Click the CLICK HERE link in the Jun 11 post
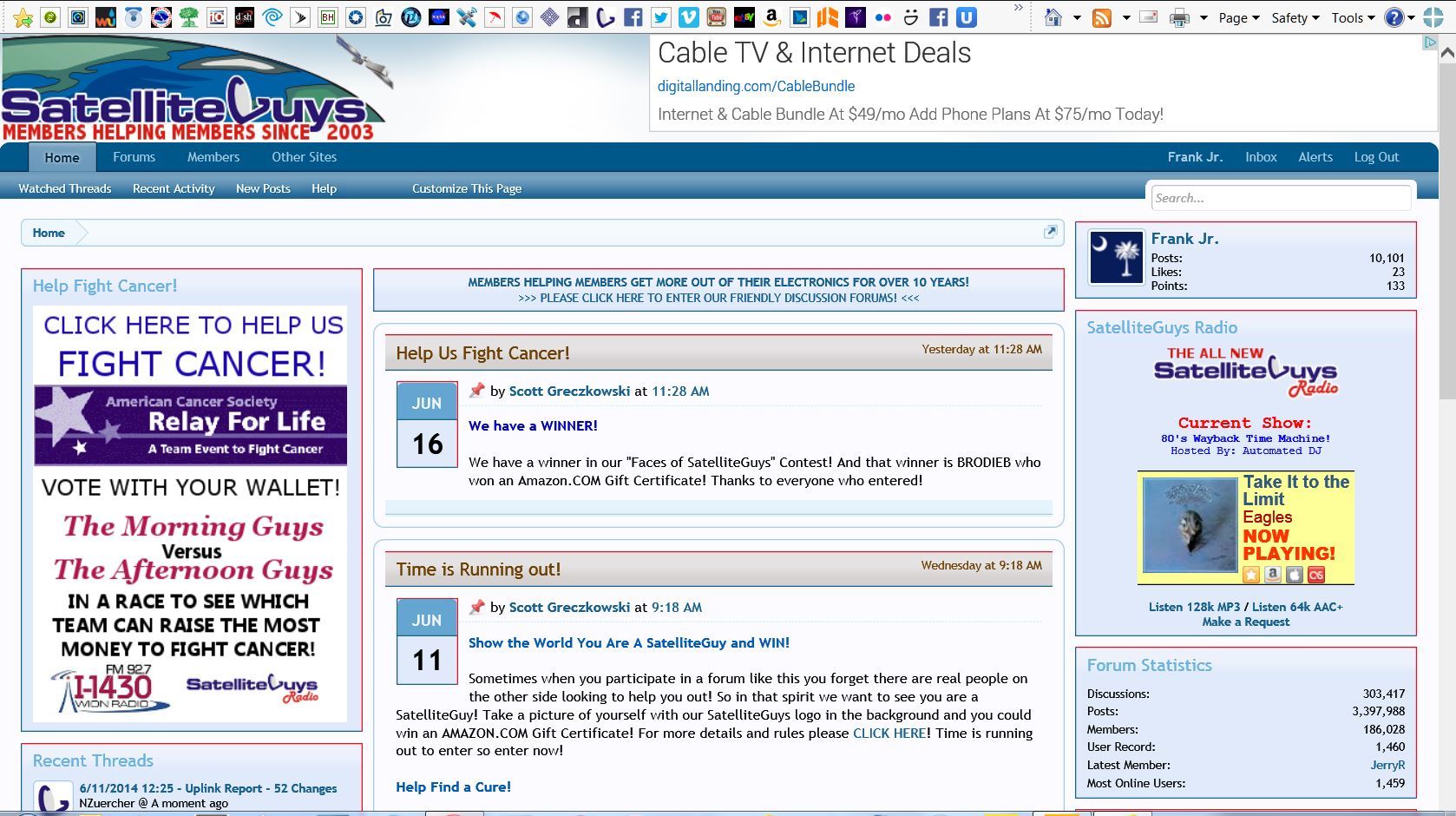 tap(889, 733)
